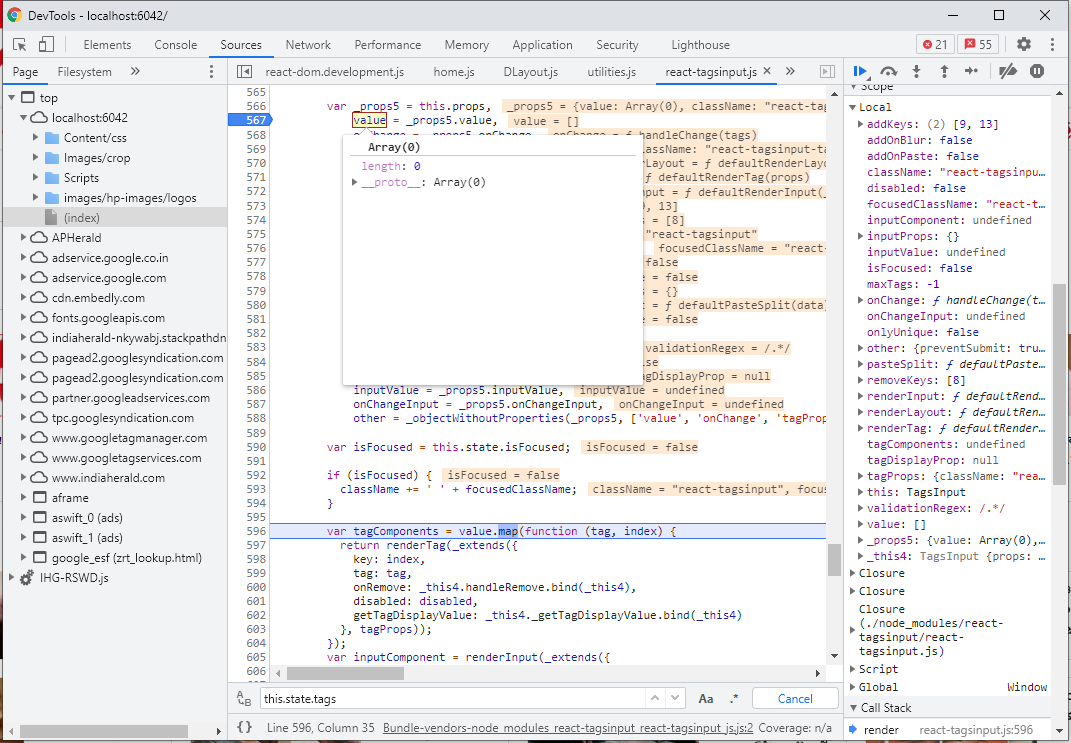Toggle breakpoint on line 567
This screenshot has width=1071, height=743.
(x=256, y=120)
